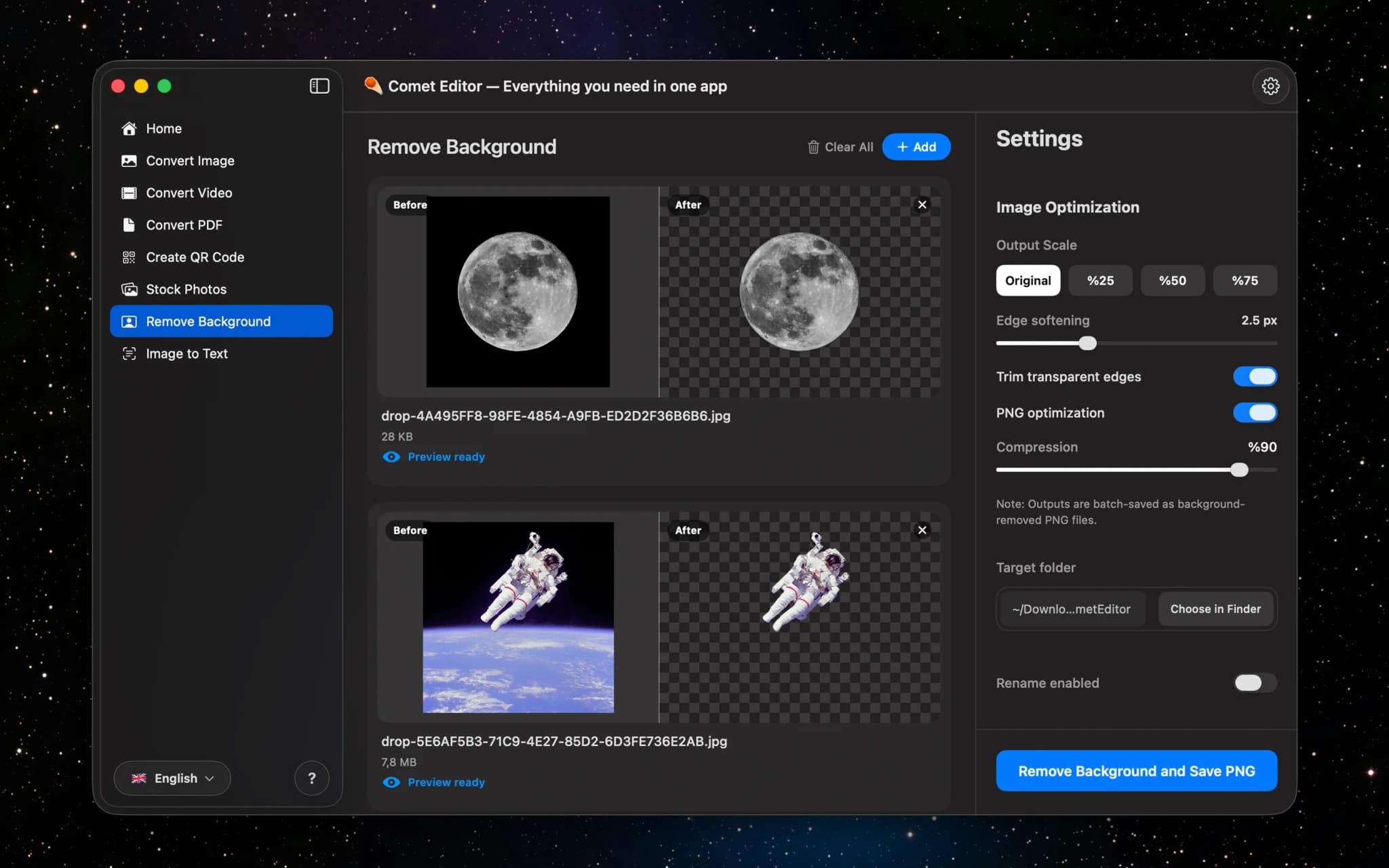Image resolution: width=1389 pixels, height=868 pixels.
Task: Select the Image to Text tool
Action: (x=187, y=353)
